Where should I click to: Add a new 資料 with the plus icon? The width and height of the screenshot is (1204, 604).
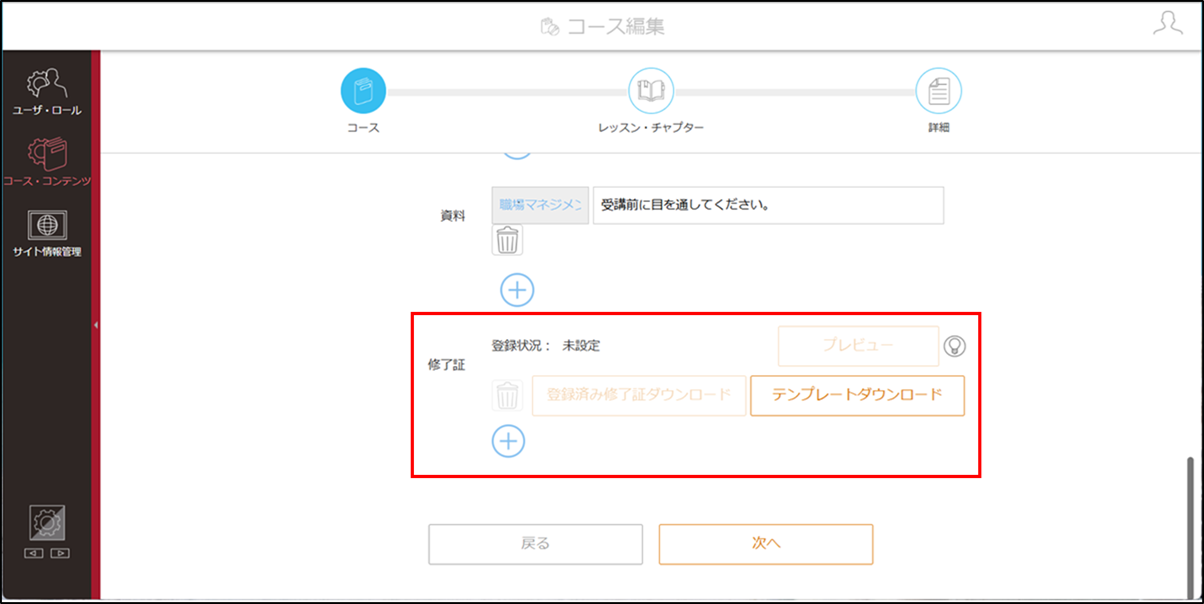pos(517,291)
